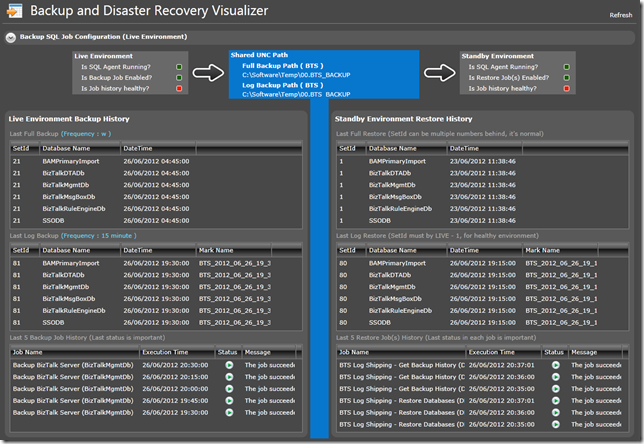Sort Last Log Backup by Mark Name header
The width and height of the screenshot is (644, 444).
tap(218, 250)
